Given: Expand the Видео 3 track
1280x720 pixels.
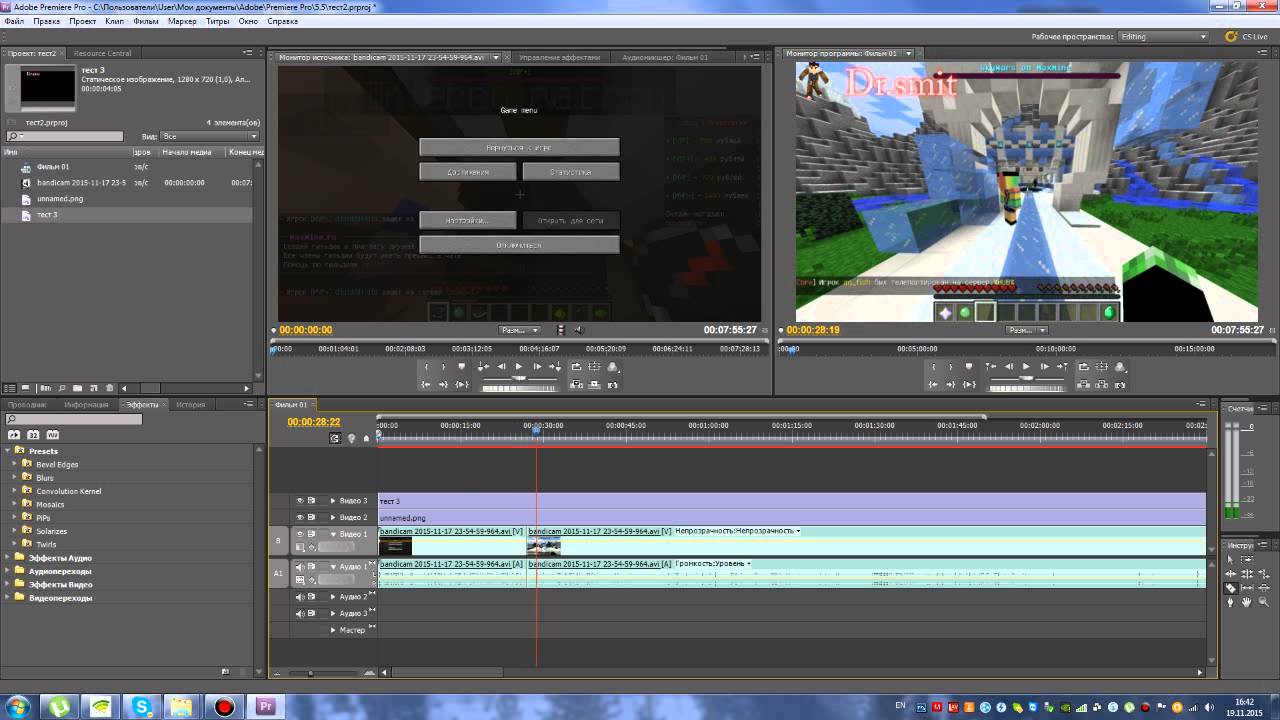Looking at the screenshot, I should (333, 501).
